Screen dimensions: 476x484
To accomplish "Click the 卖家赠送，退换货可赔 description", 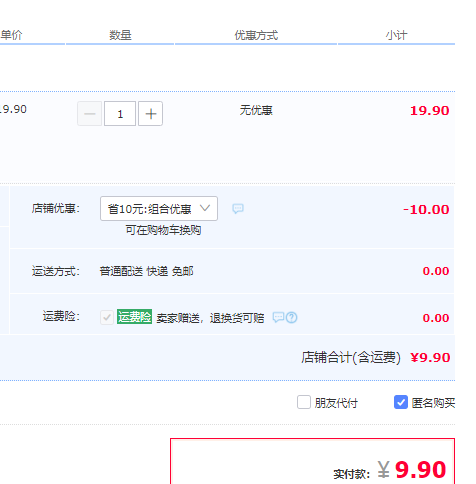I will 210,318.
